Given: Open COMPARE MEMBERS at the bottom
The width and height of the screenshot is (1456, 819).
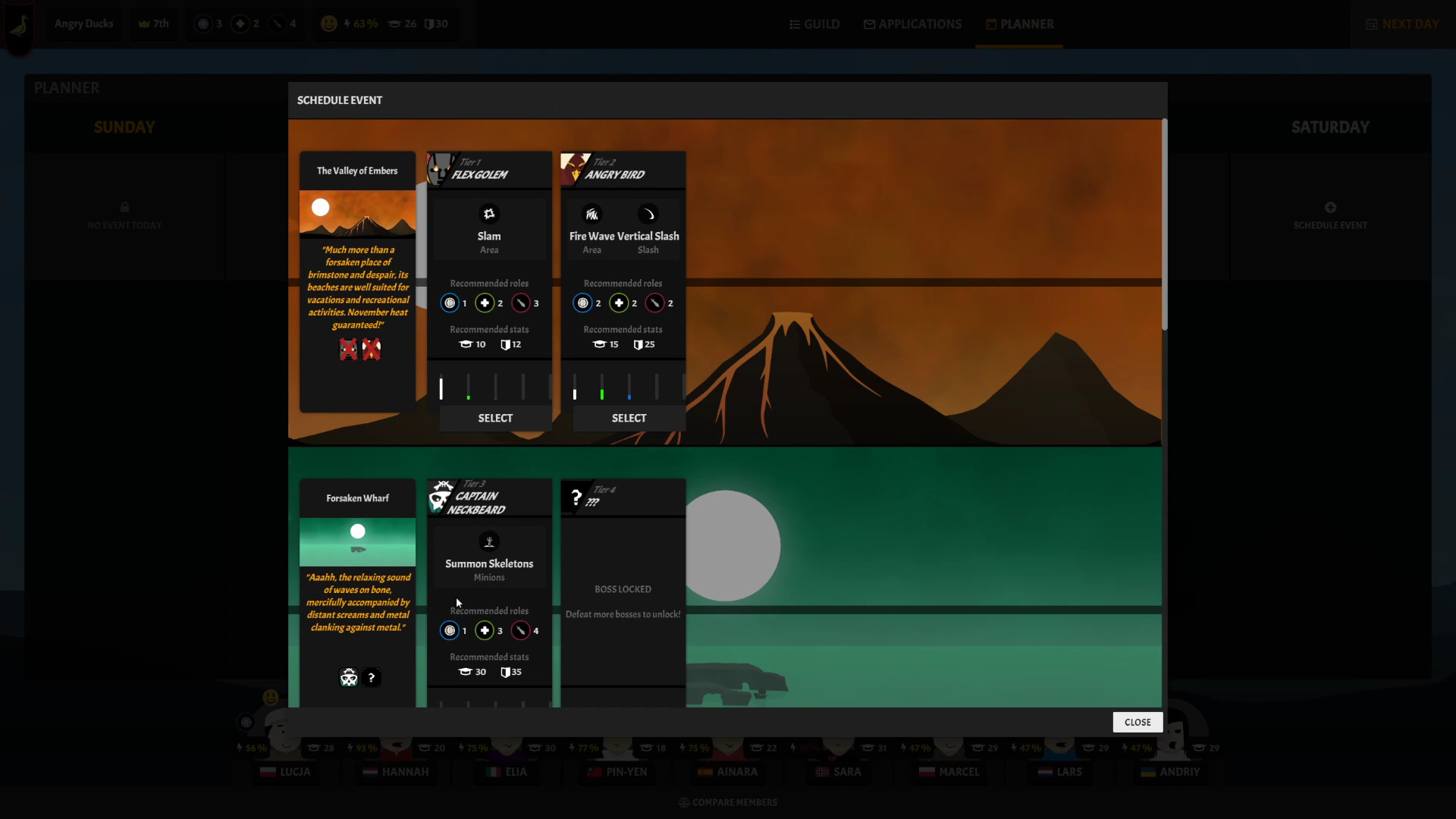Looking at the screenshot, I should click(727, 802).
